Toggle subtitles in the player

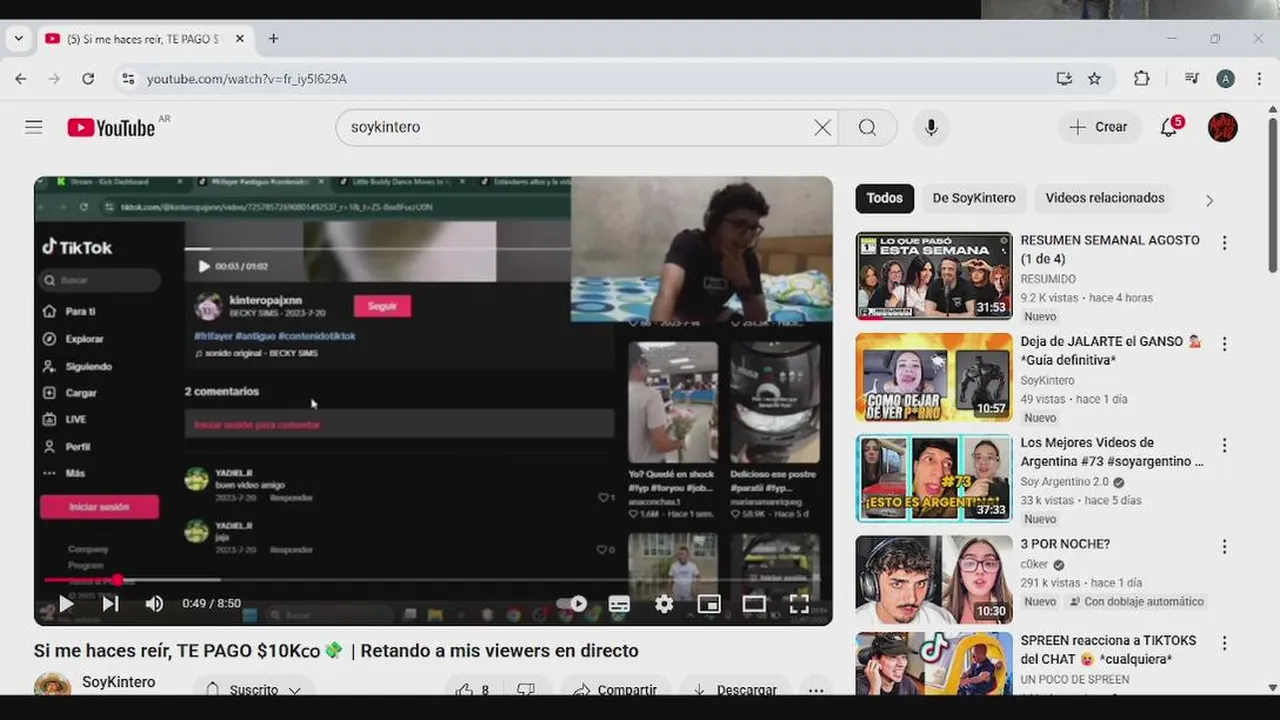pos(619,603)
